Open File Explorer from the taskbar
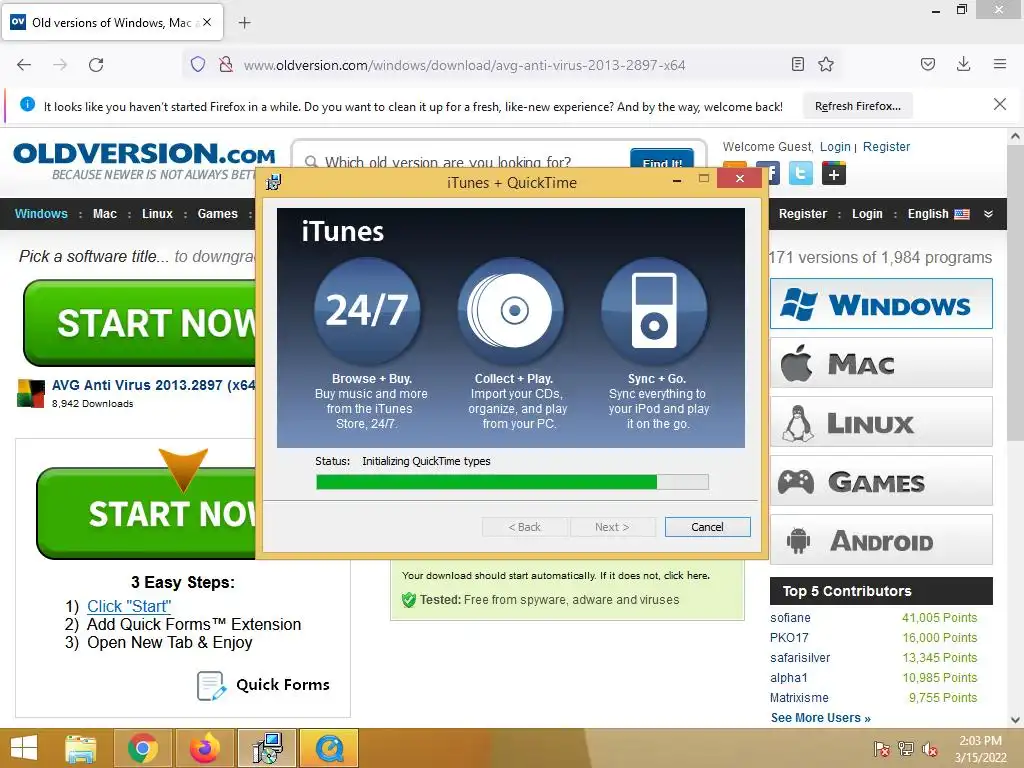This screenshot has width=1024, height=768. (81, 748)
